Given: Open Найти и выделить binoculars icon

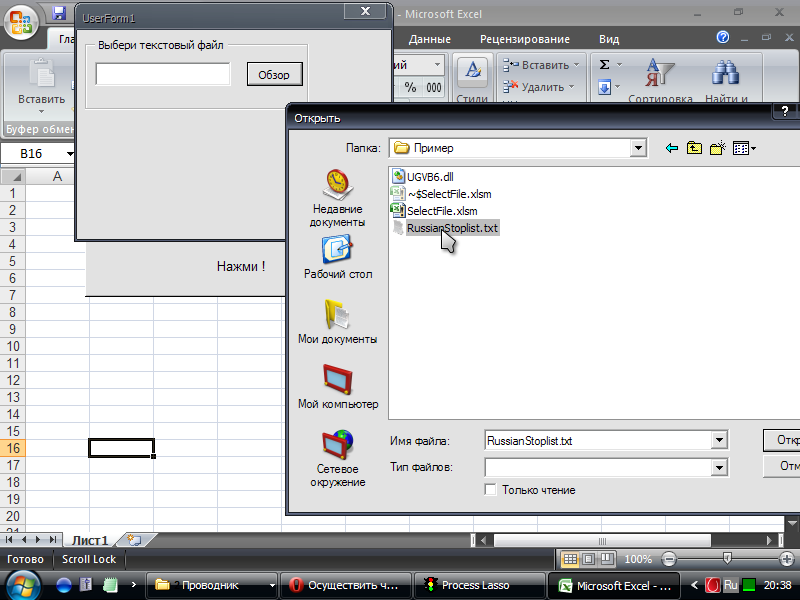Looking at the screenshot, I should point(726,72).
